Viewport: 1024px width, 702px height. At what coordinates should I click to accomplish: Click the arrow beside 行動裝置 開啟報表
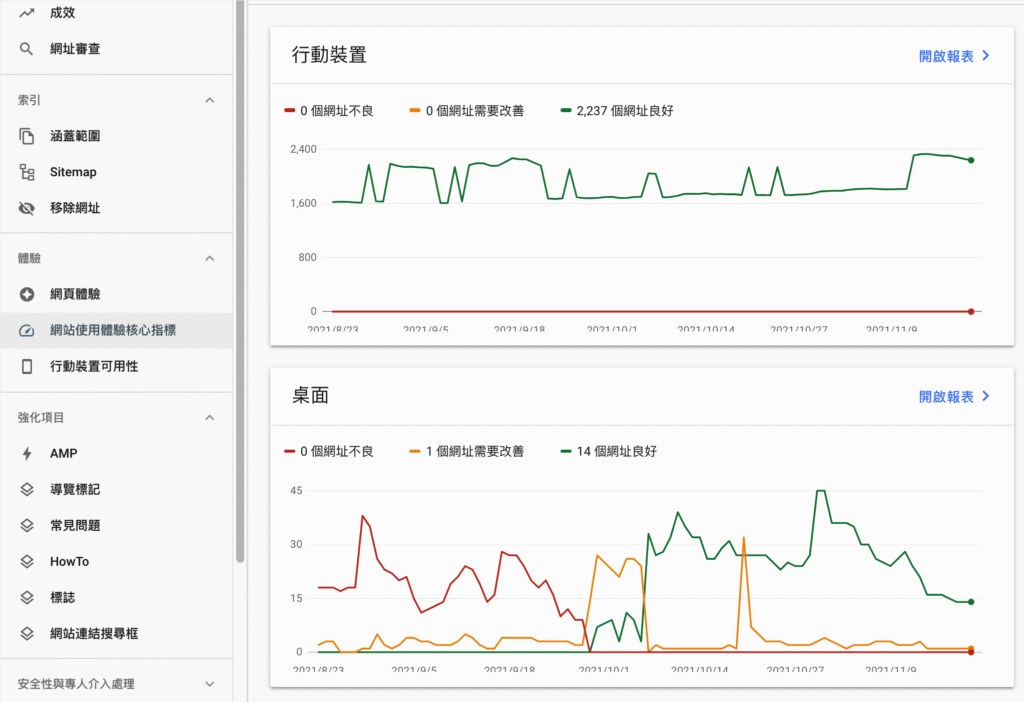(986, 56)
